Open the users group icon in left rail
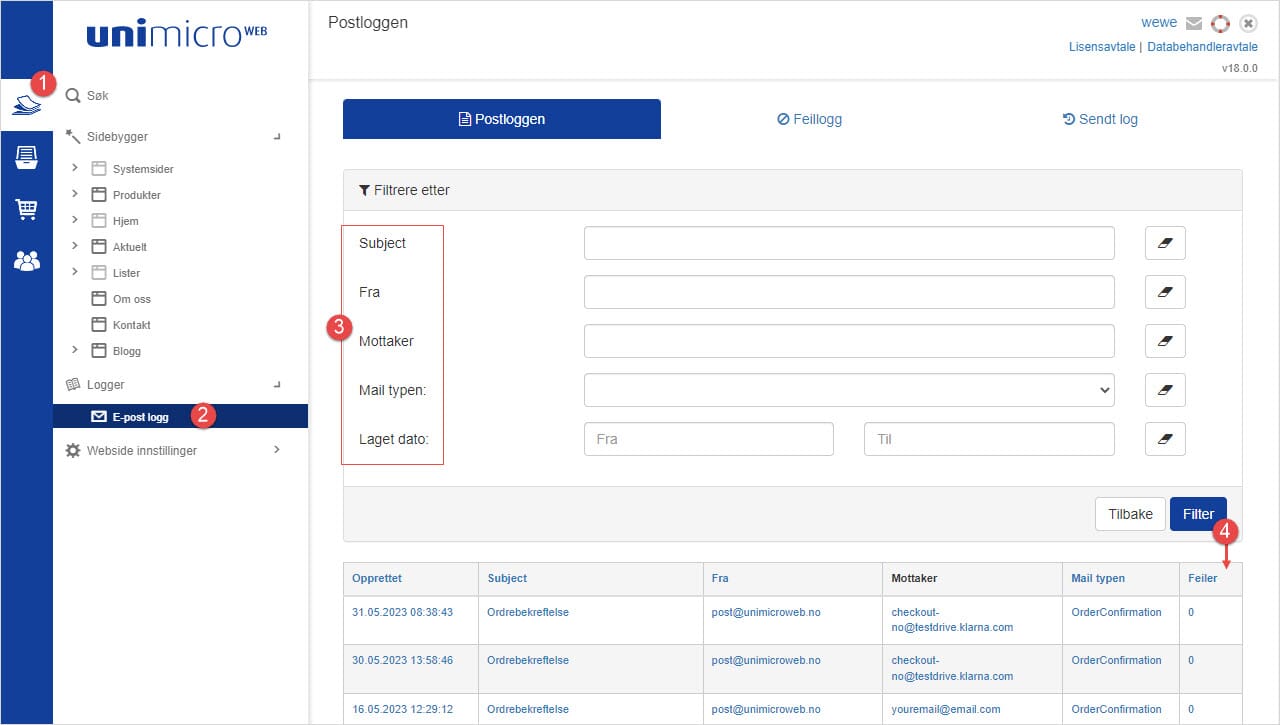The image size is (1280, 725). (x=26, y=261)
